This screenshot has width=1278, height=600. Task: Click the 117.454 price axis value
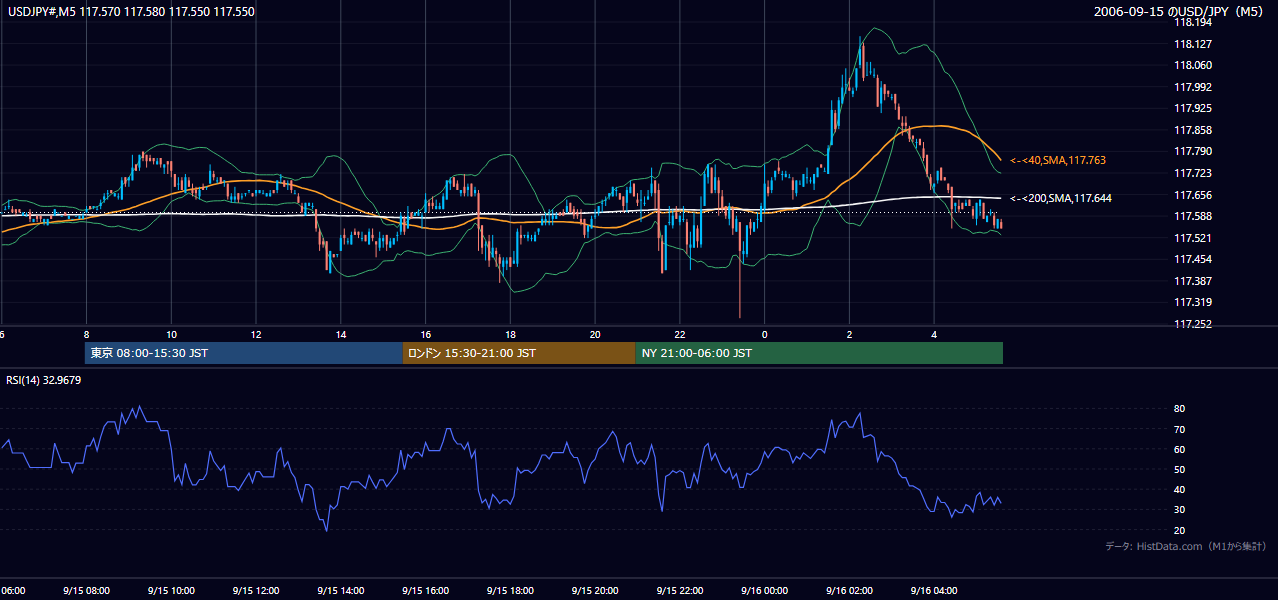1192,259
